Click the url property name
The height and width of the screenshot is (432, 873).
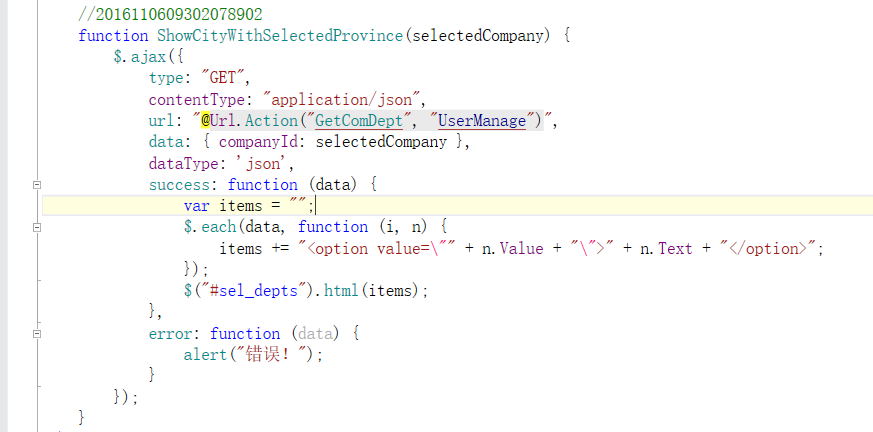tap(161, 121)
